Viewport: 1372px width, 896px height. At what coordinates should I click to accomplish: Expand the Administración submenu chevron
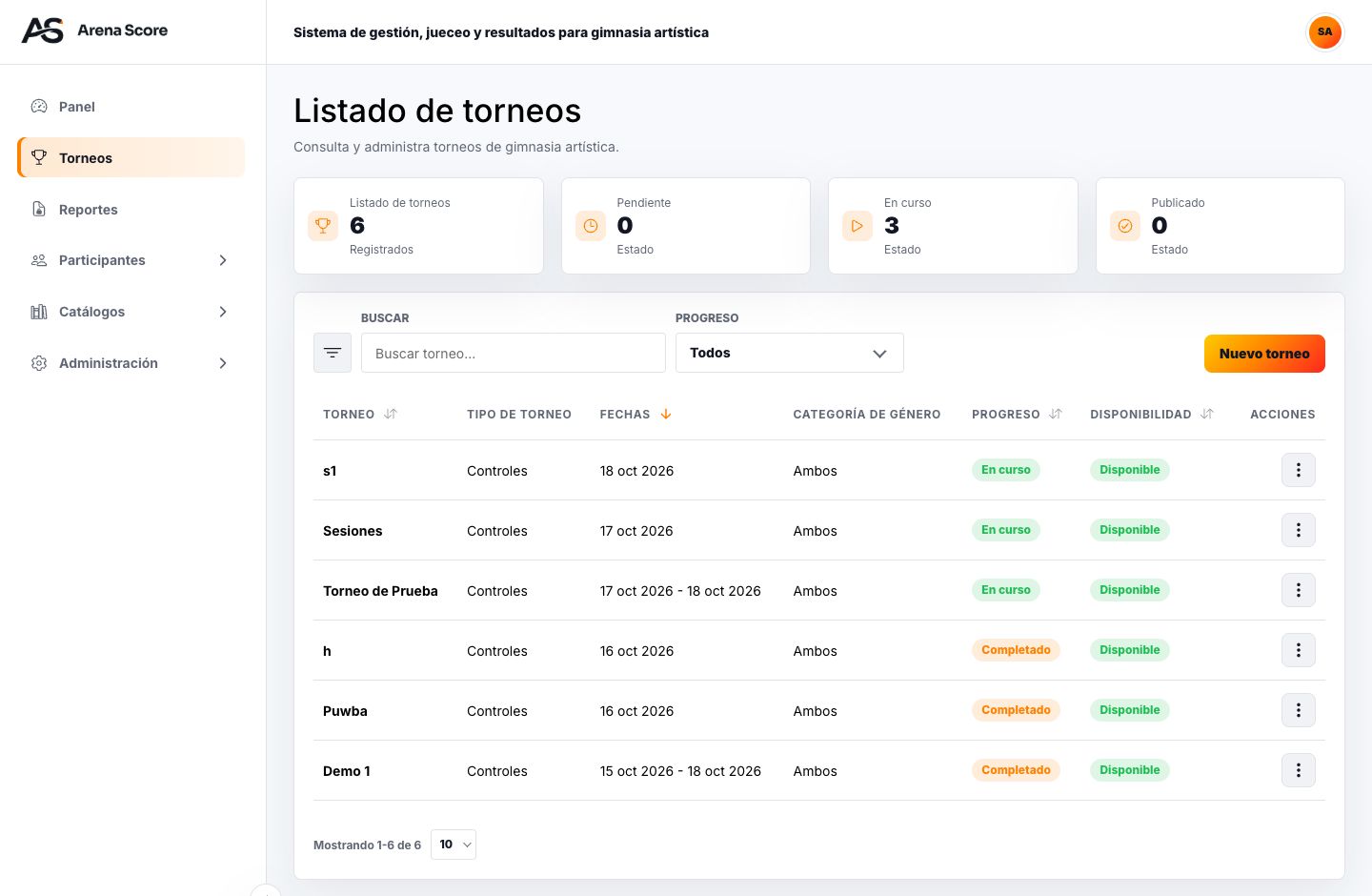coord(223,363)
